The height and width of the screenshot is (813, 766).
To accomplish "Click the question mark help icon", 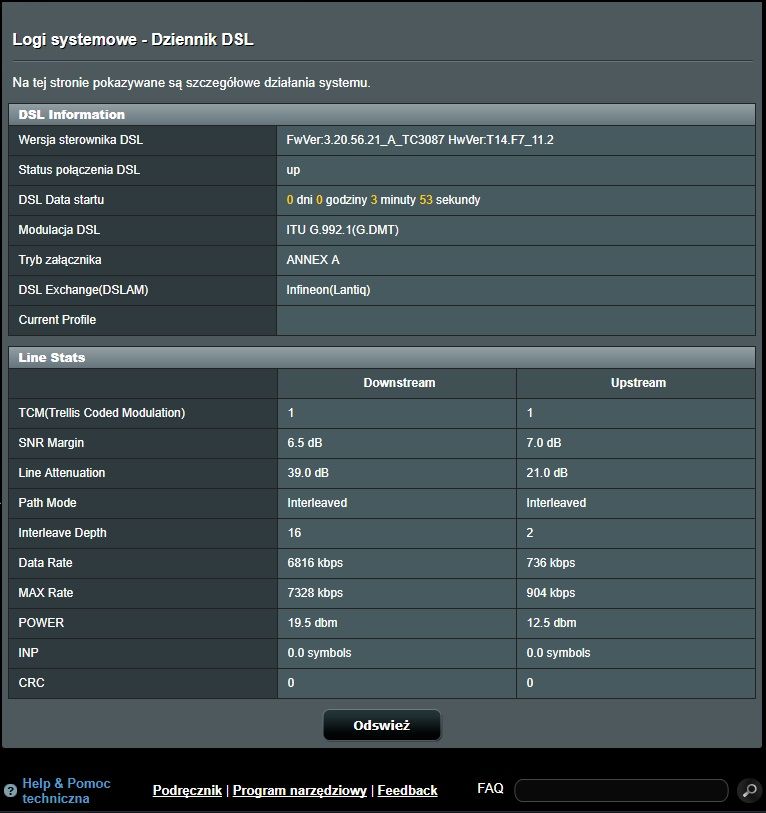I will pyautogui.click(x=11, y=791).
